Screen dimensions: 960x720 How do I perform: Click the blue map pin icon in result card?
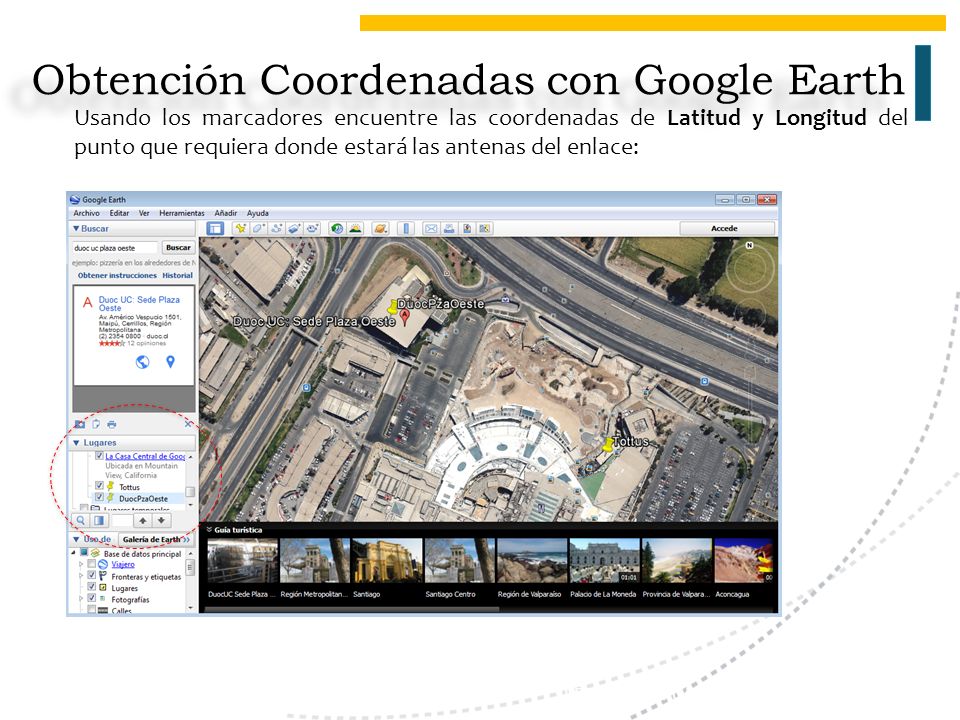170,362
